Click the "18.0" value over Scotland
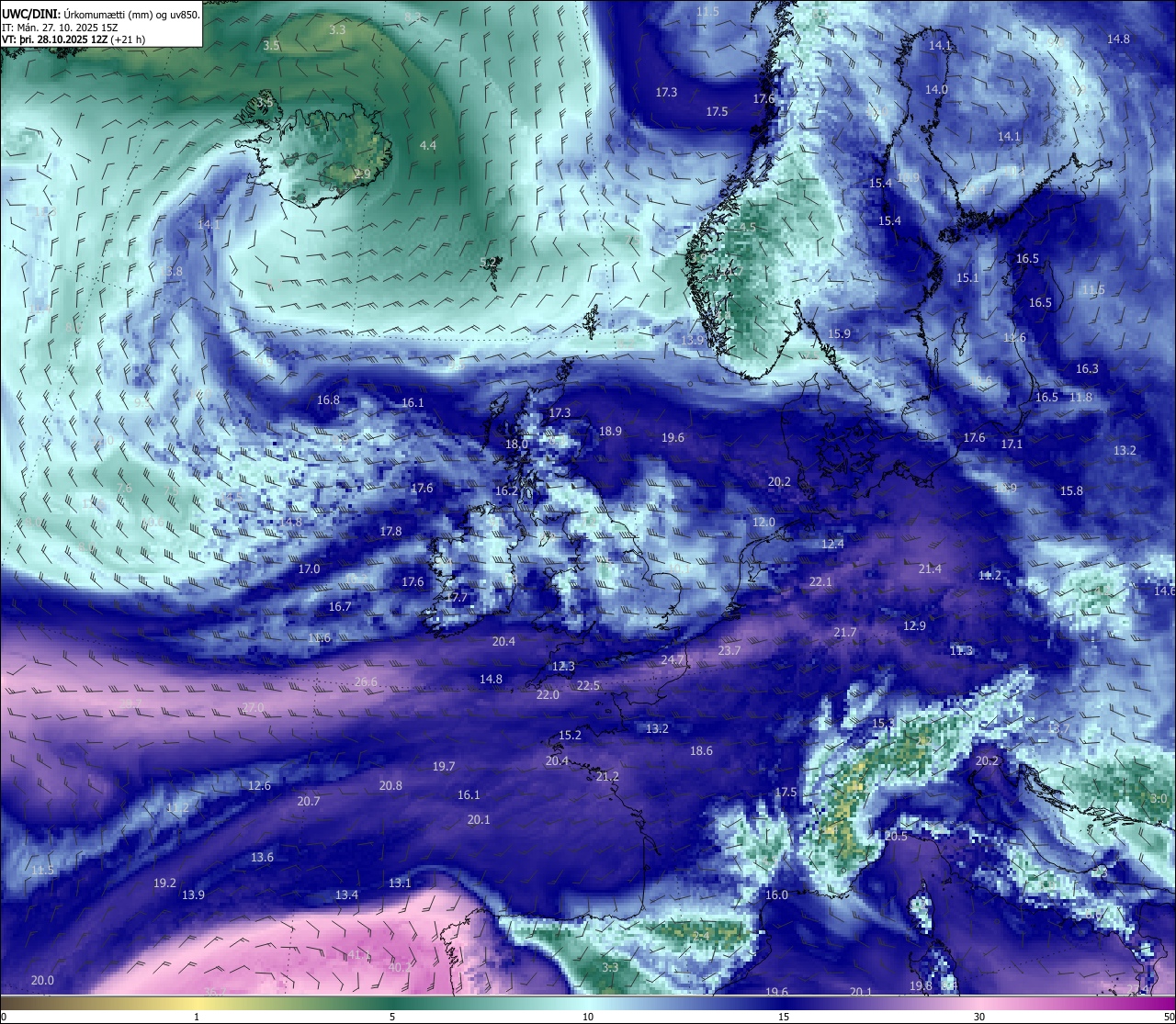1176x1024 pixels. (516, 444)
